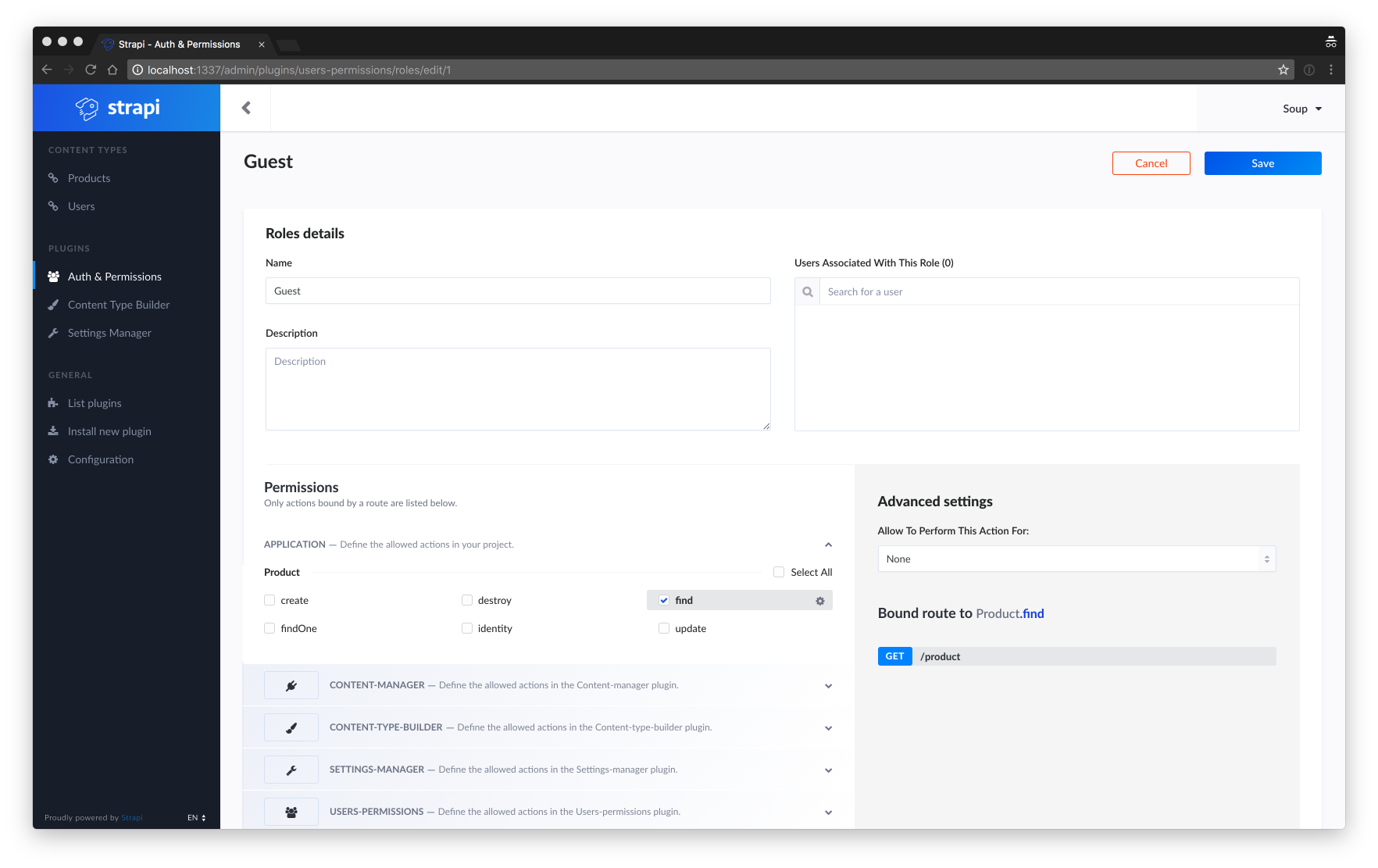The width and height of the screenshot is (1378, 868).
Task: Click the Content-Manager plug icon
Action: 291,685
